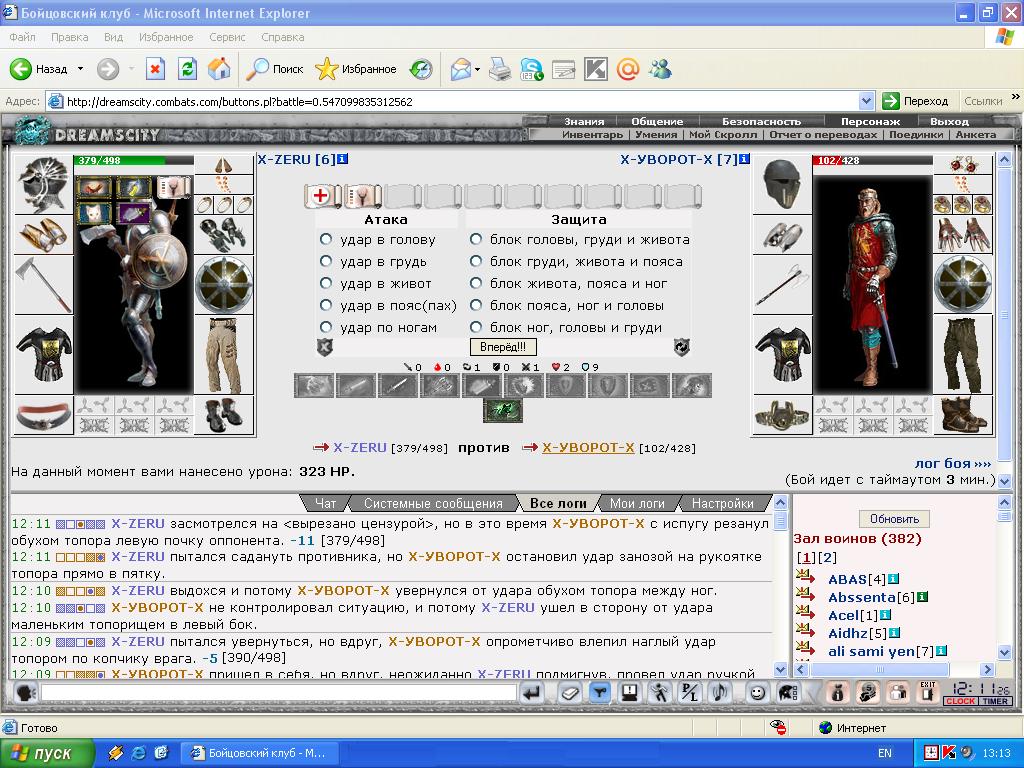Click the send message enter-arrow icon
Viewport: 1024px width, 768px height.
pos(533,692)
